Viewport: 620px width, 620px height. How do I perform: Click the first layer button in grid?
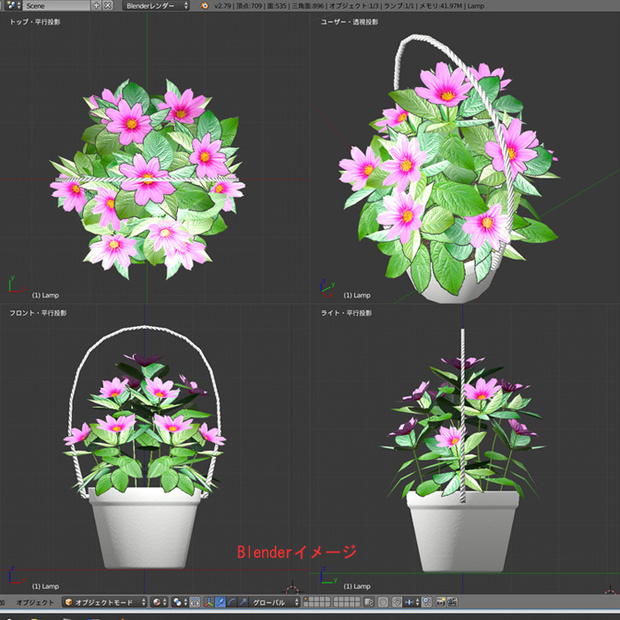point(306,599)
